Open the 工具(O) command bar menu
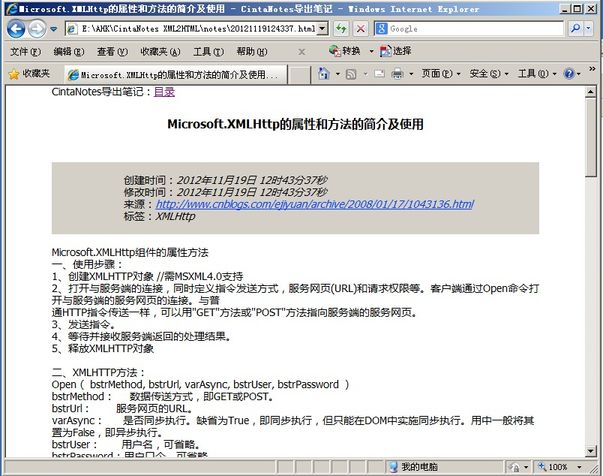This screenshot has height=476, width=603. (x=537, y=73)
